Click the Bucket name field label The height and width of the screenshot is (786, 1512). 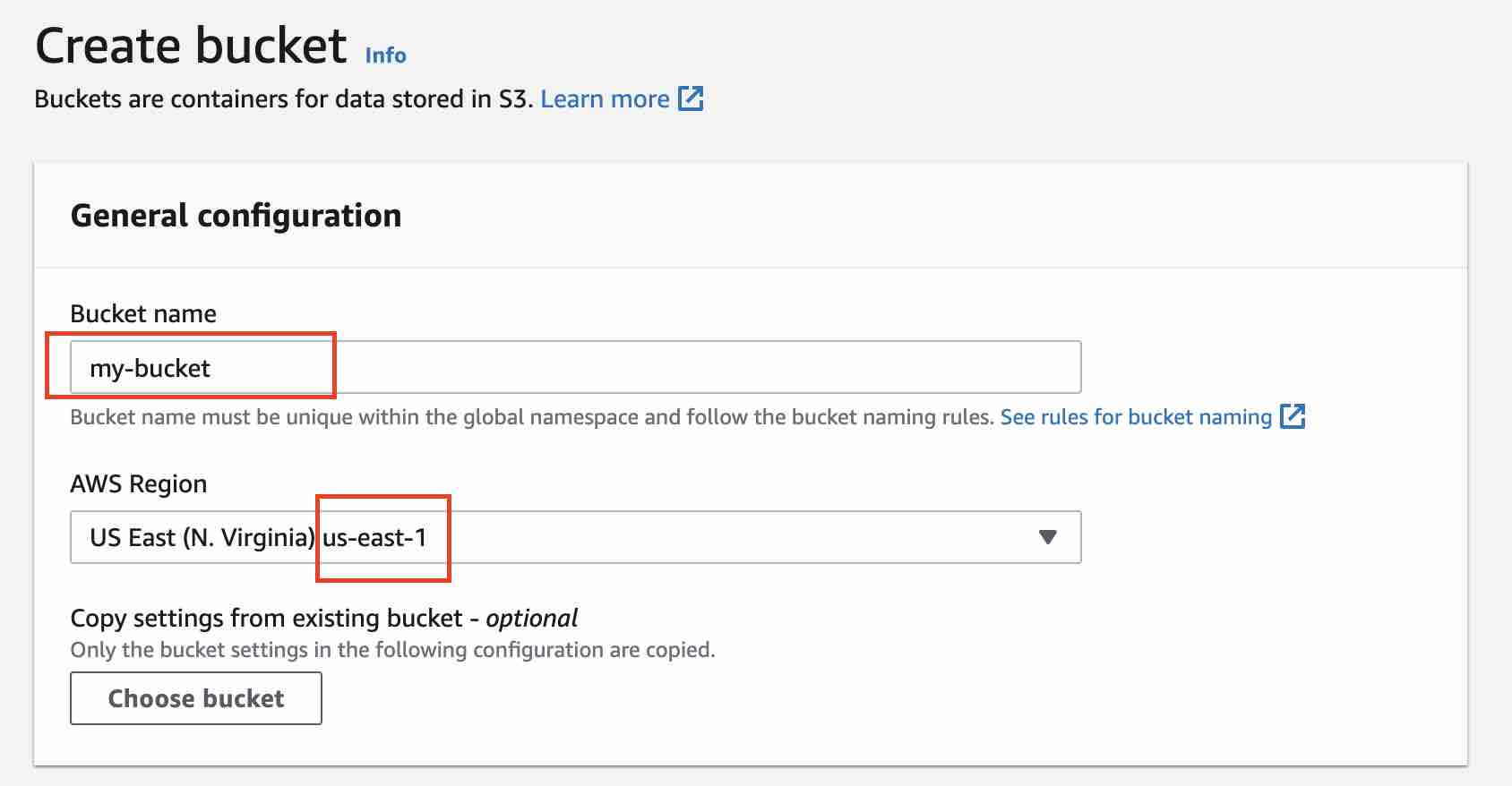pyautogui.click(x=143, y=313)
